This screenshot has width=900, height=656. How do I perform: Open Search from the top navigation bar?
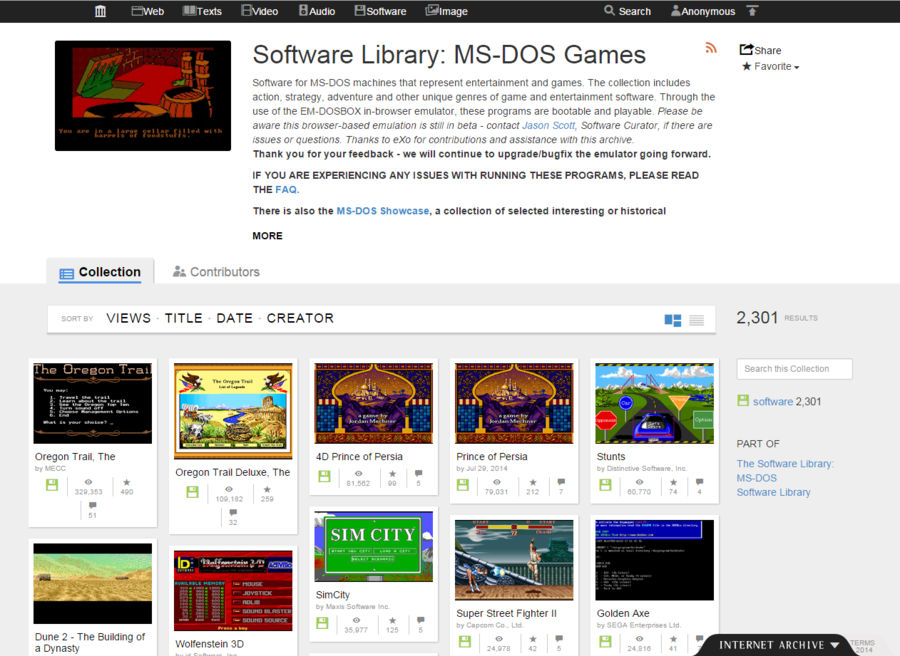coord(627,11)
